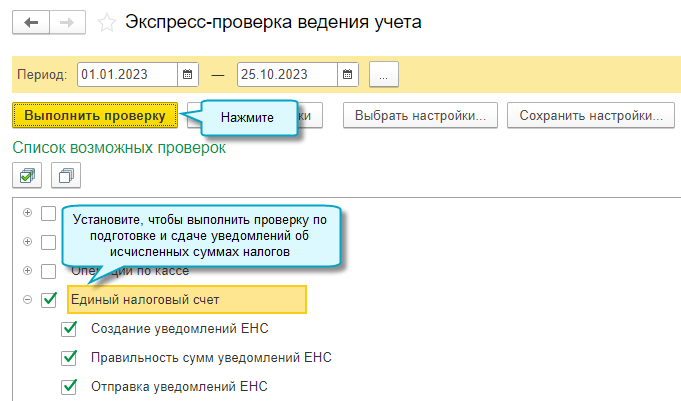681x401 pixels.
Task: Click the check all boxes icon
Action: tap(27, 175)
